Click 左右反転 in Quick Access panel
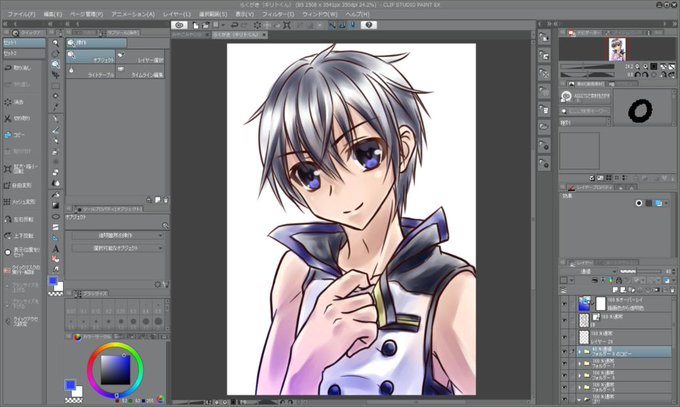This screenshot has width=680, height=407. click(x=18, y=219)
